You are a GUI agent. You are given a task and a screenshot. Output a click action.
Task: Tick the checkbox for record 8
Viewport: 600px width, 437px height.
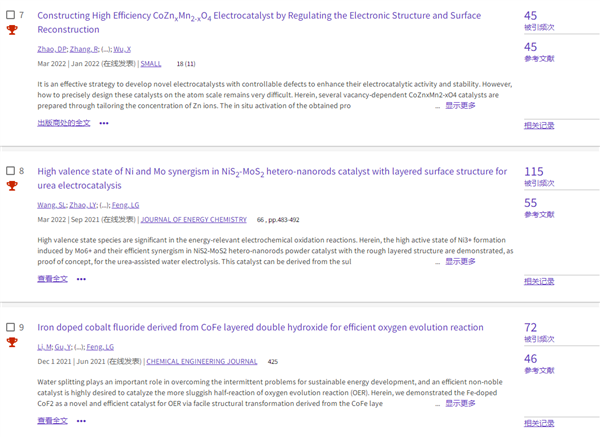[10, 171]
